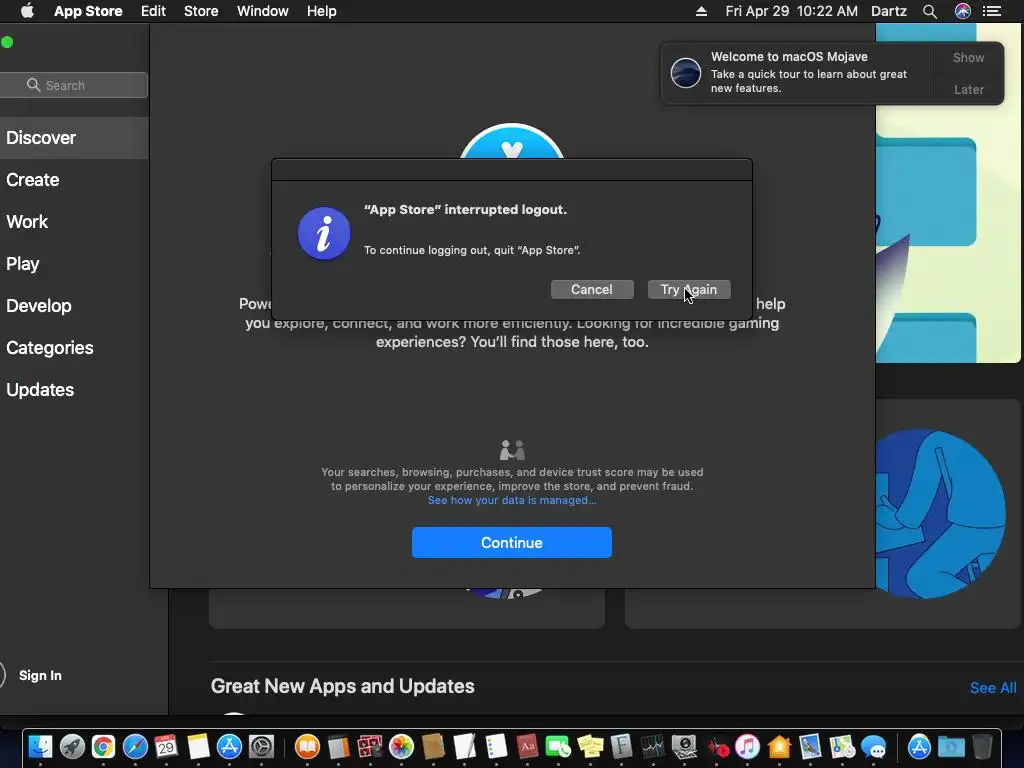
Task: Launch iTunes music note icon in dock
Action: pos(748,746)
